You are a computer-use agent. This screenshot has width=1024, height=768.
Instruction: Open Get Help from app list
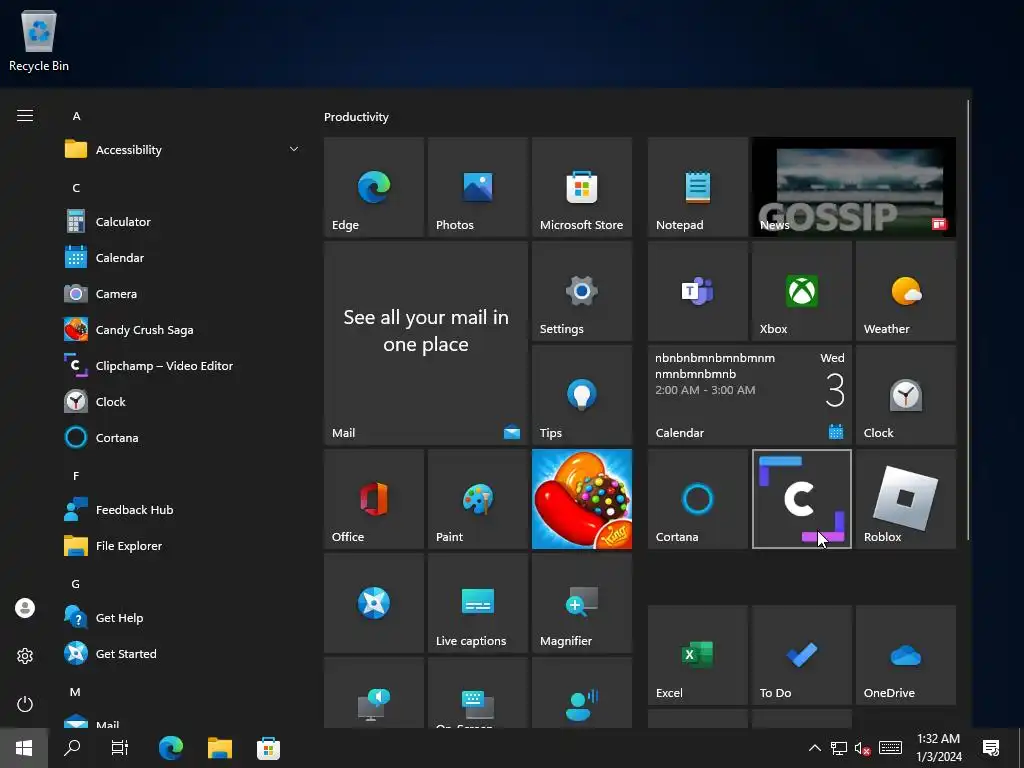pyautogui.click(x=184, y=617)
